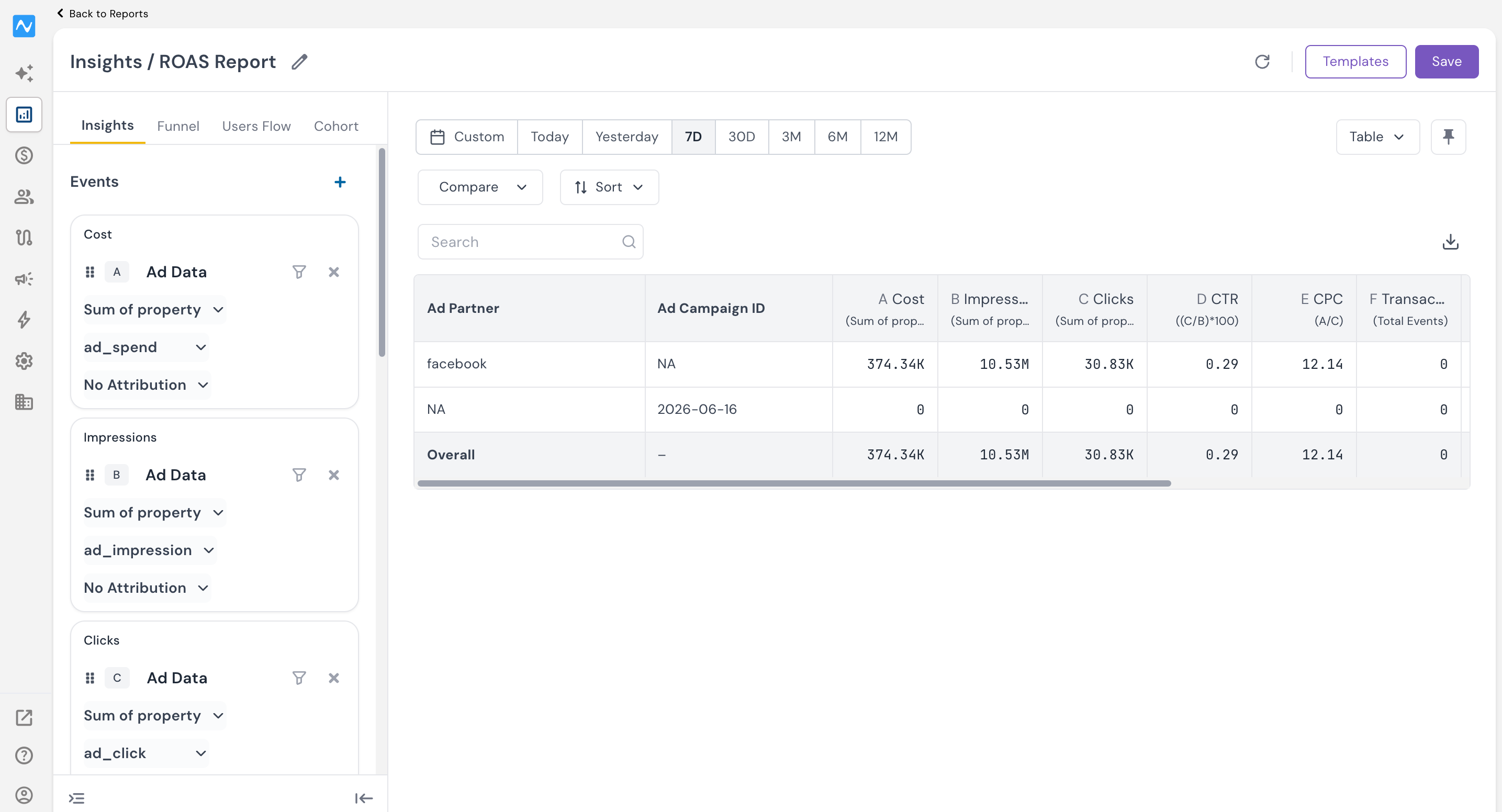Open the campaigns megaphone sidebar icon
The height and width of the screenshot is (812, 1502).
24,279
